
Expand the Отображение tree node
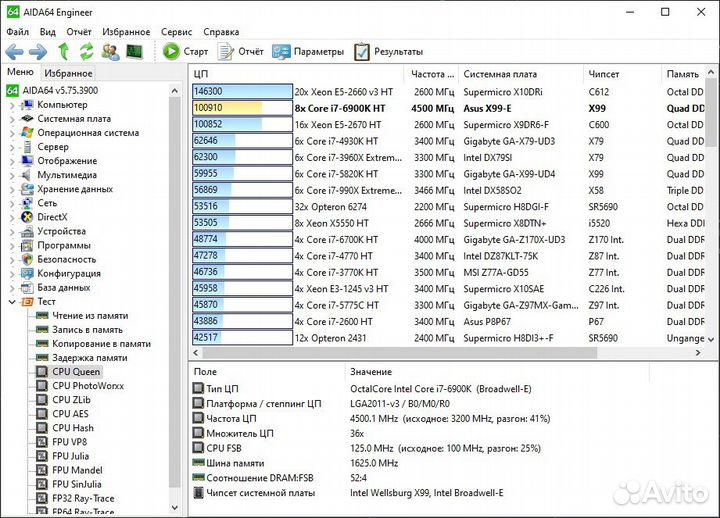click(12, 161)
